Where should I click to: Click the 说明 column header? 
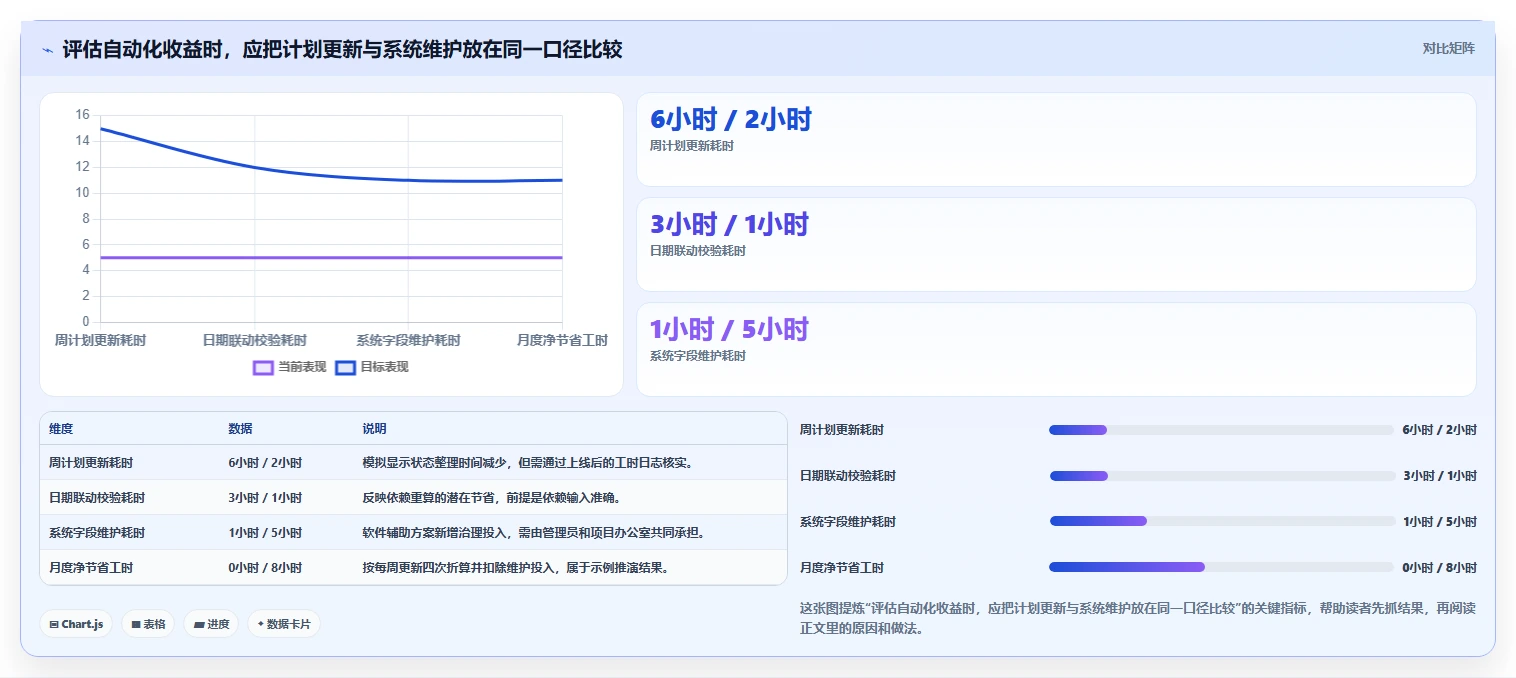[374, 429]
